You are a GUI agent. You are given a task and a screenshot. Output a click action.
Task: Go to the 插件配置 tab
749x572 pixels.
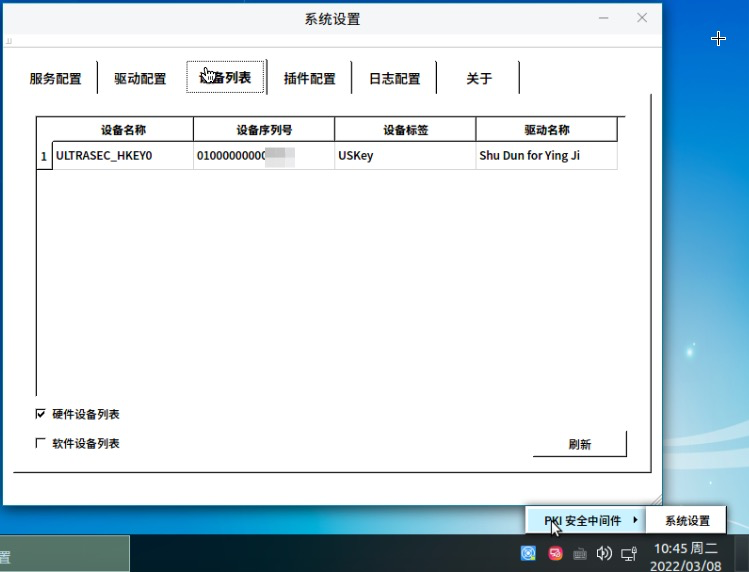click(310, 78)
